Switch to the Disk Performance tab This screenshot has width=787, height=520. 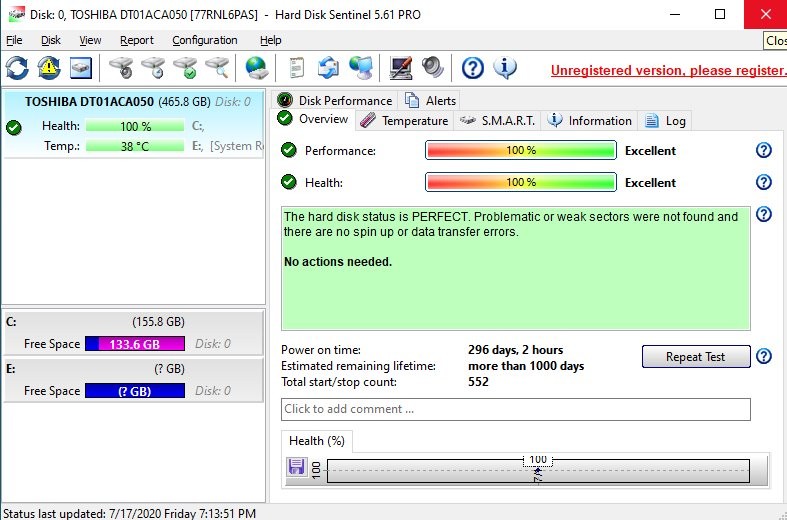[x=335, y=100]
